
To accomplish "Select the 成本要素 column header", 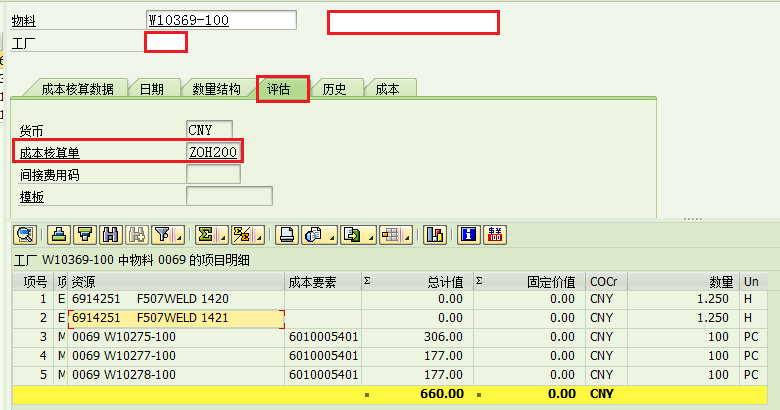I will (323, 282).
